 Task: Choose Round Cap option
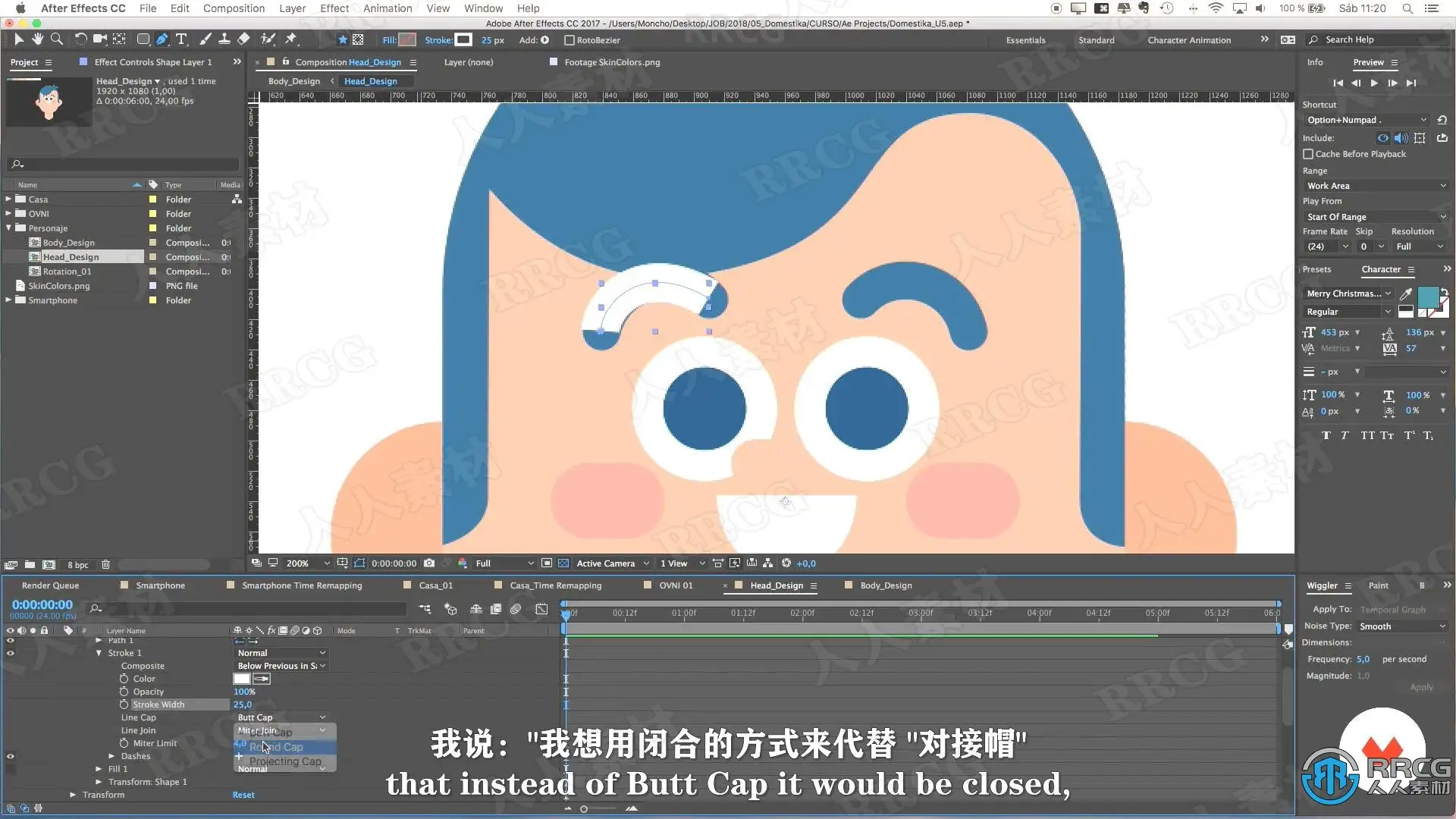click(x=277, y=747)
